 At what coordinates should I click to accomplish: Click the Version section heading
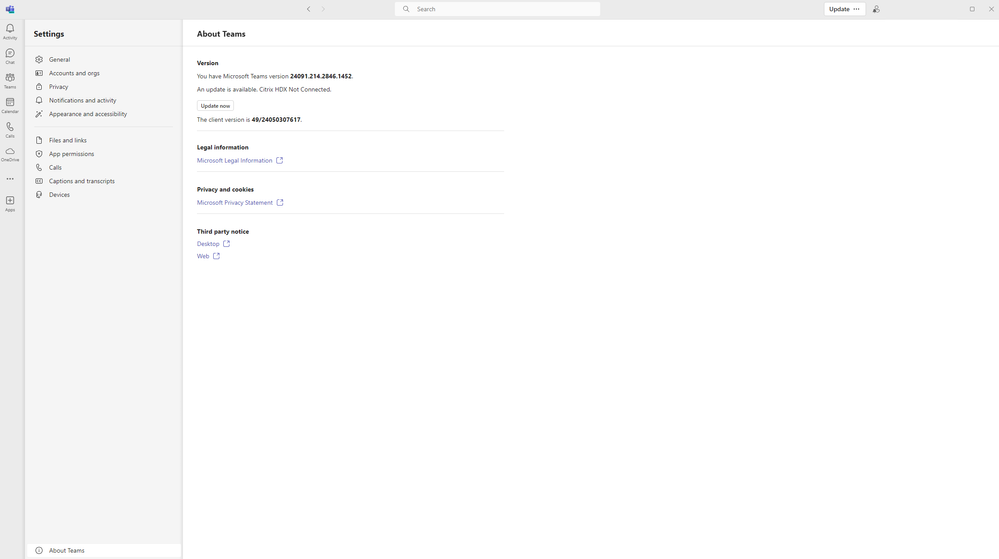click(208, 63)
